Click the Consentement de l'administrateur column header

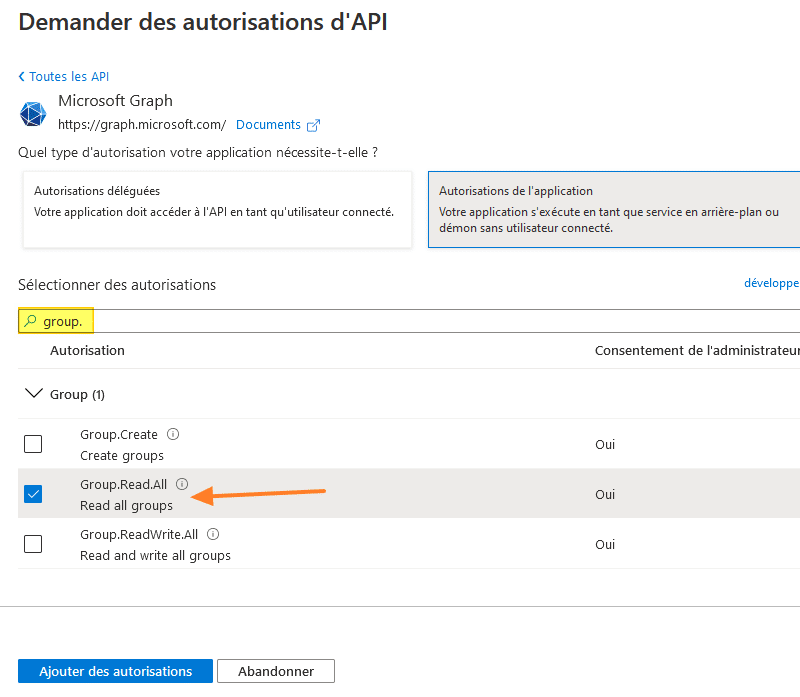click(x=696, y=351)
